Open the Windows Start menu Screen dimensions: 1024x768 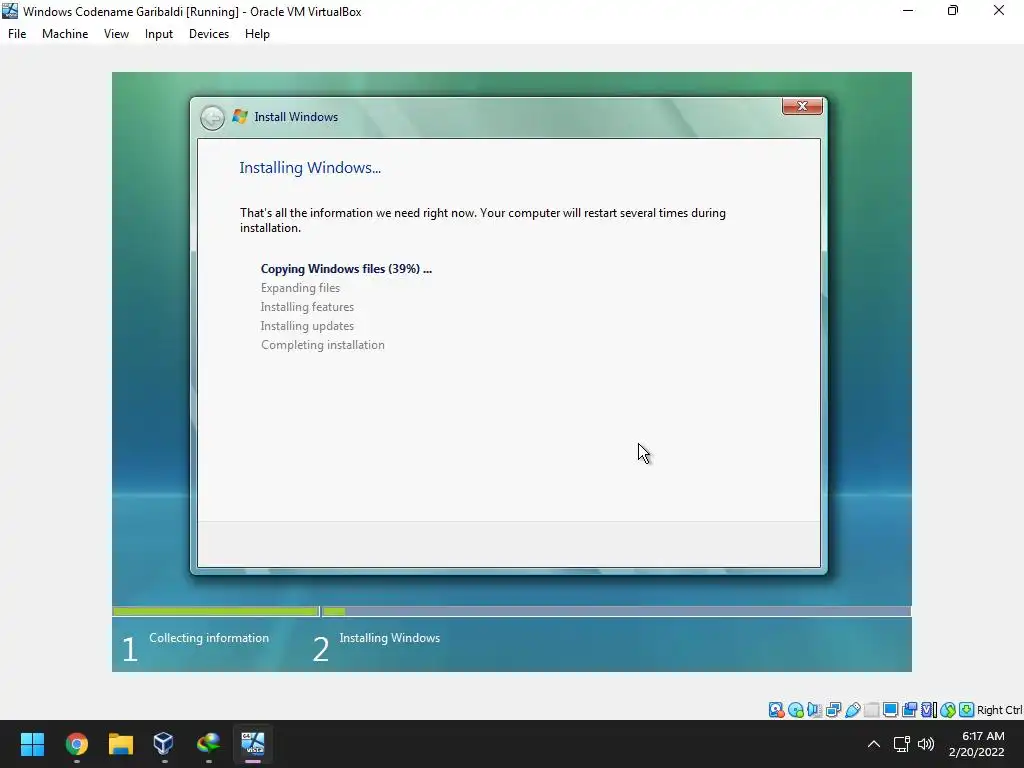pyautogui.click(x=32, y=744)
